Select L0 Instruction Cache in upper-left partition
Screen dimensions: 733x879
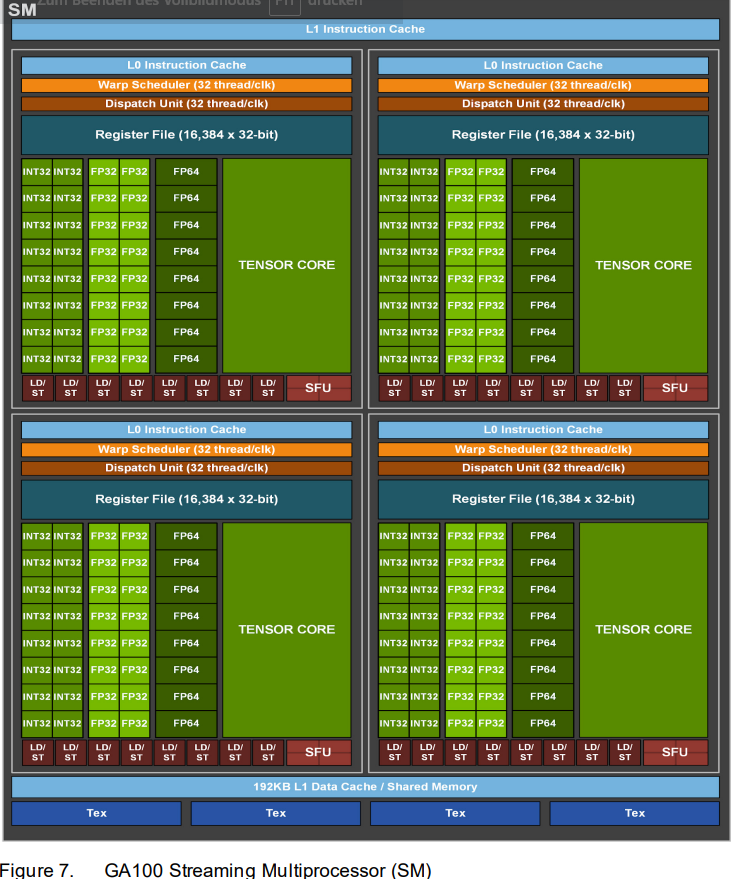click(187, 65)
